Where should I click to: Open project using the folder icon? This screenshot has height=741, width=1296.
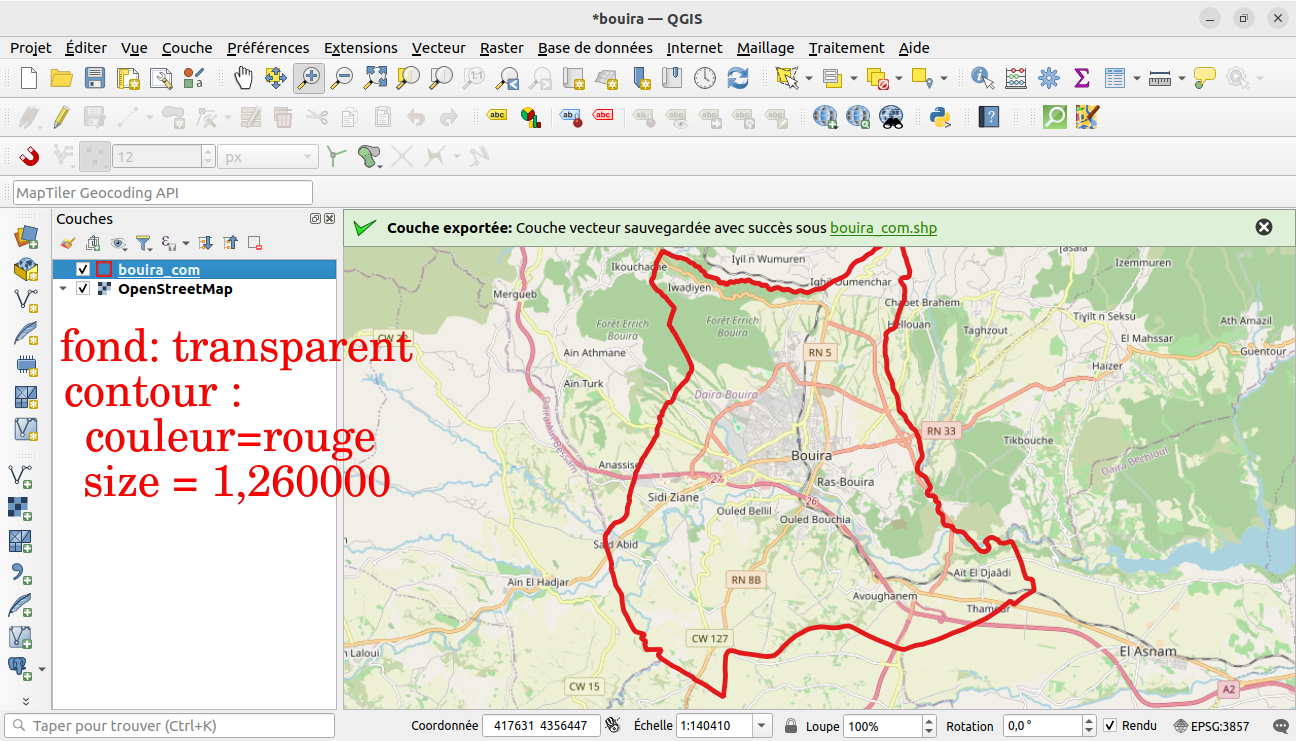click(62, 78)
